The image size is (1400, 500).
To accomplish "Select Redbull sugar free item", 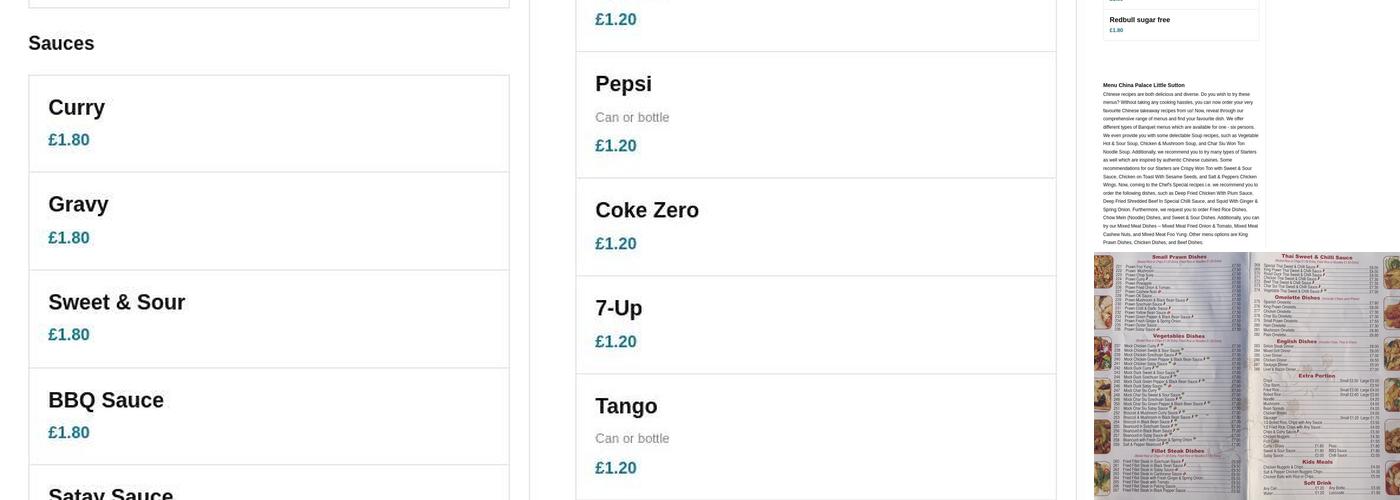I will tap(1139, 20).
